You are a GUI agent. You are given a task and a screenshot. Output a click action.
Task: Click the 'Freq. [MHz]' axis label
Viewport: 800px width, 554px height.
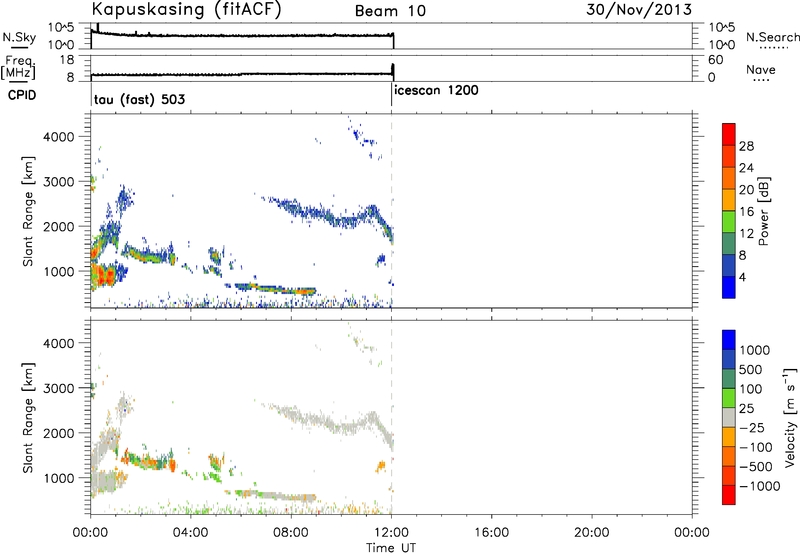click(x=18, y=68)
